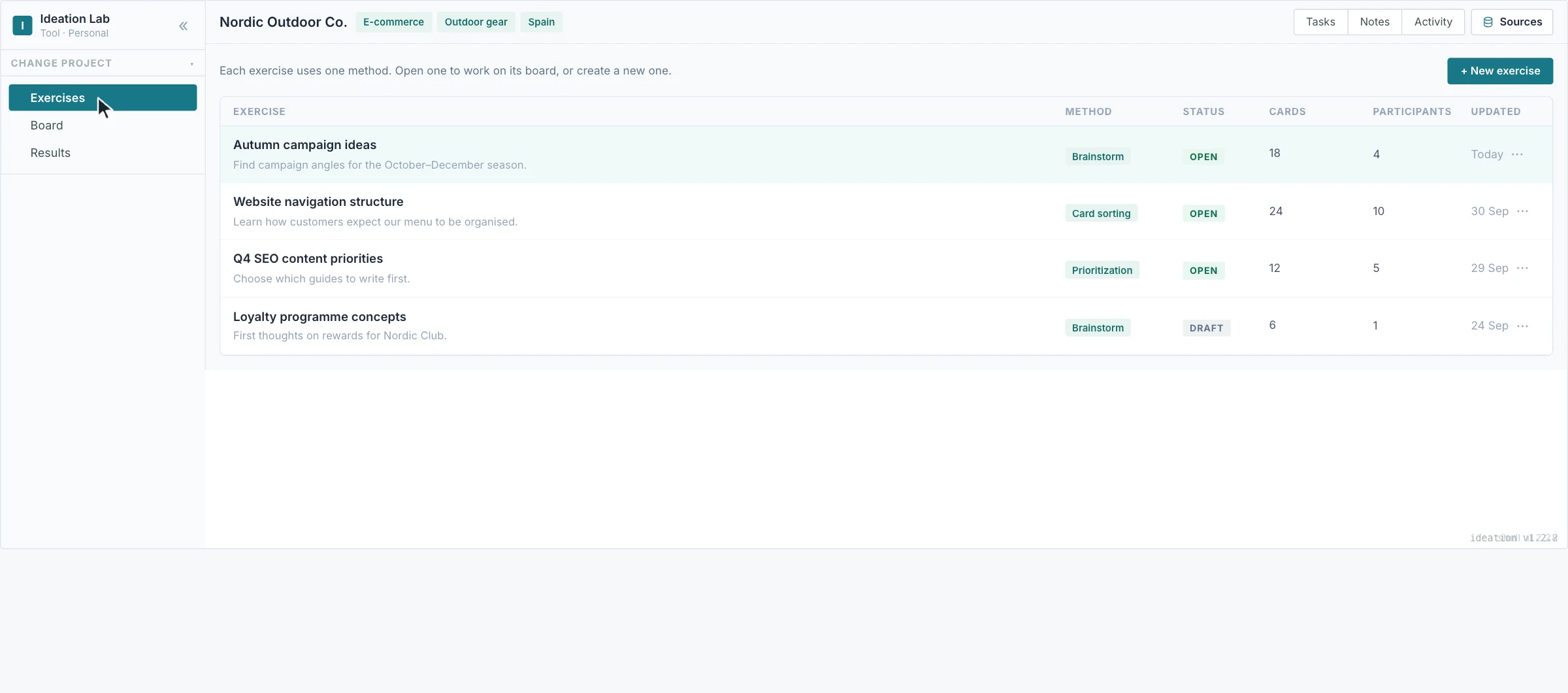
Task: Go to Results in the sidebar
Action: coord(103,152)
